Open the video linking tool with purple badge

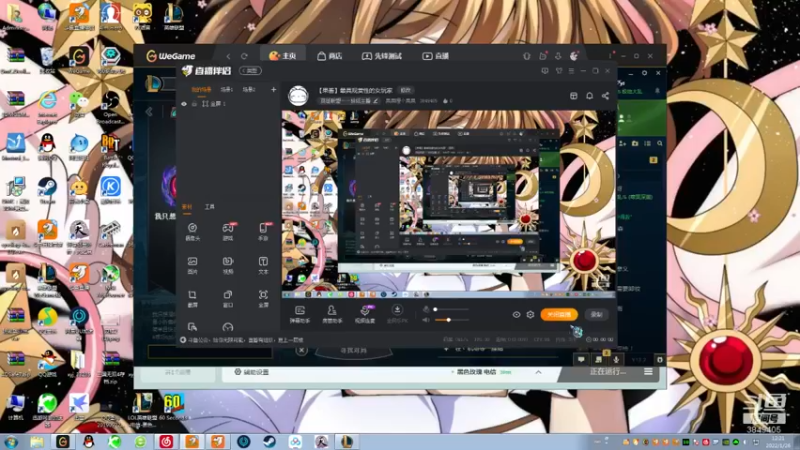tap(365, 314)
